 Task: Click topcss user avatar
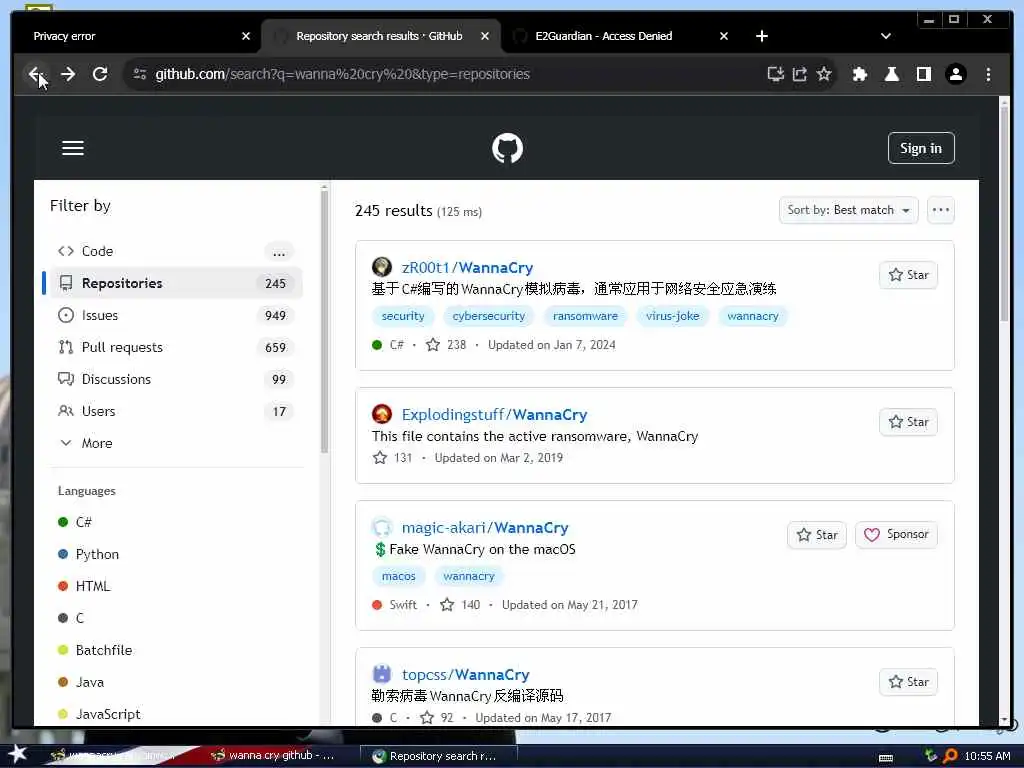coord(381,674)
